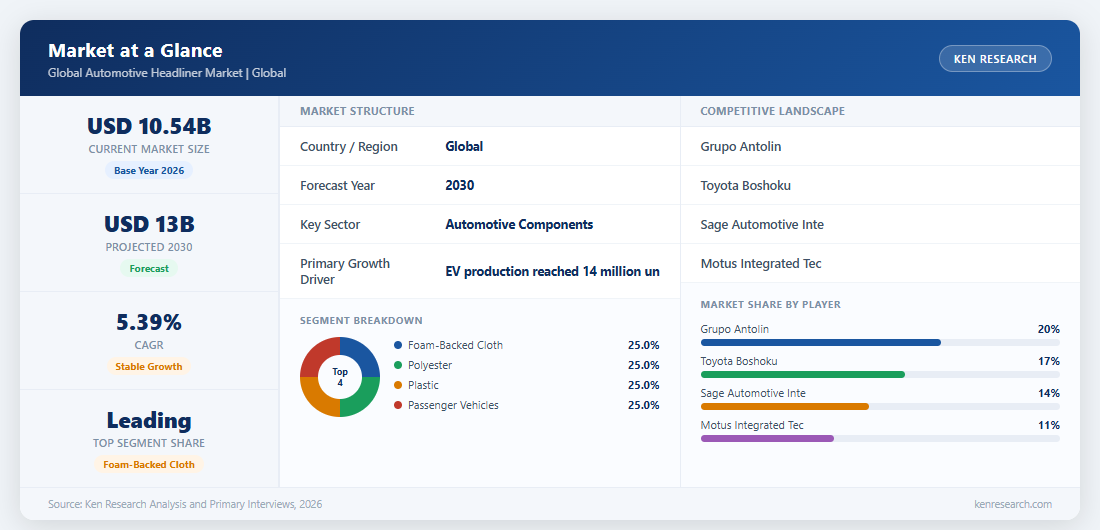Click the Toyota Boshoku green share bar

pos(803,375)
